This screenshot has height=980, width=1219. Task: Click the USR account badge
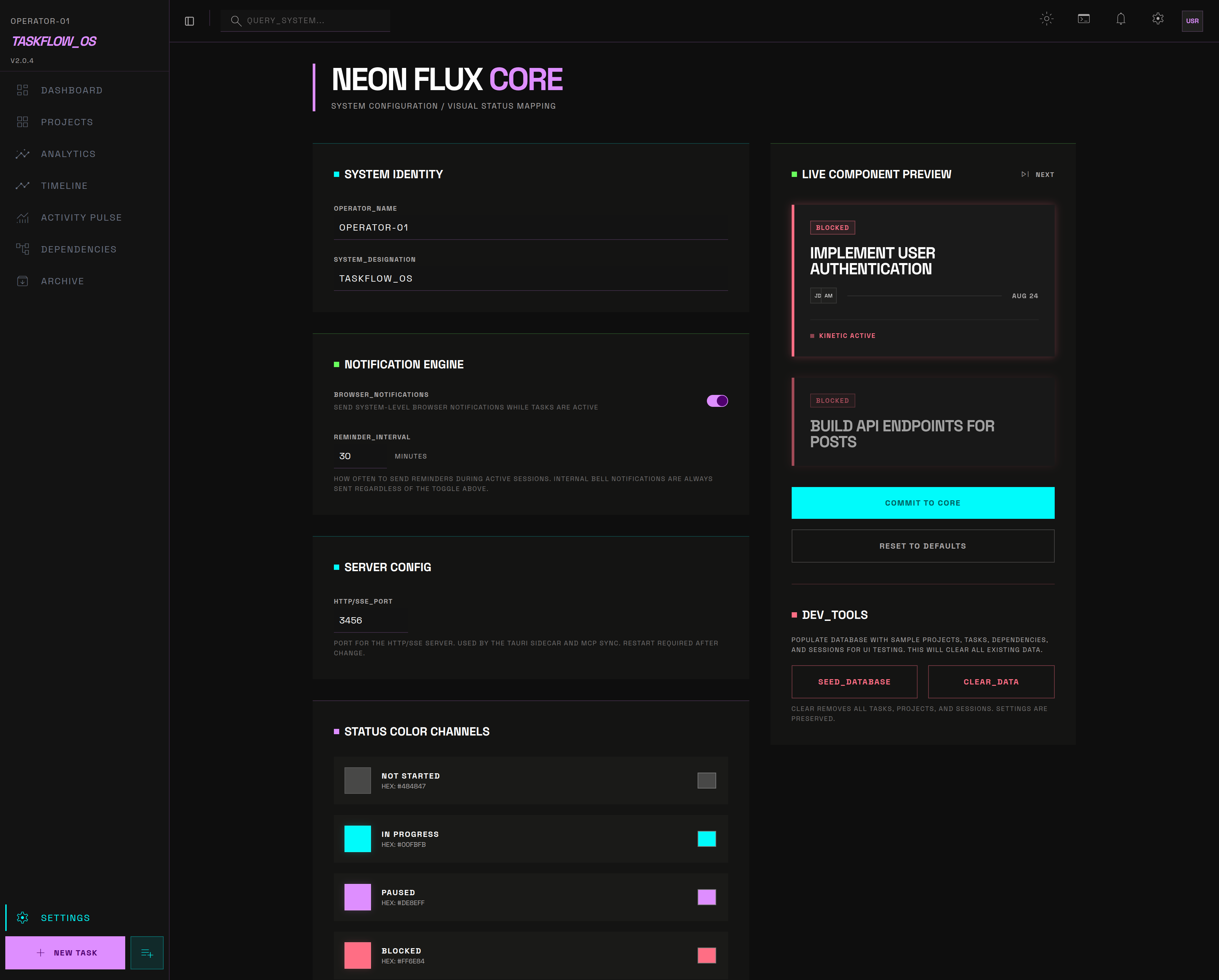point(1192,22)
